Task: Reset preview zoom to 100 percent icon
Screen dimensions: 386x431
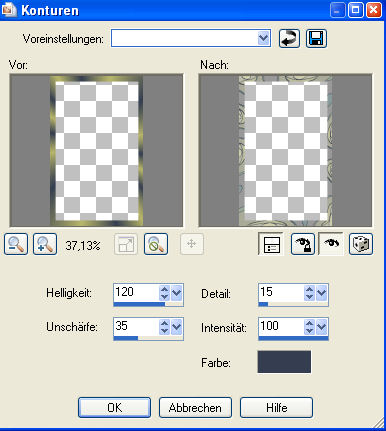Action: 156,244
